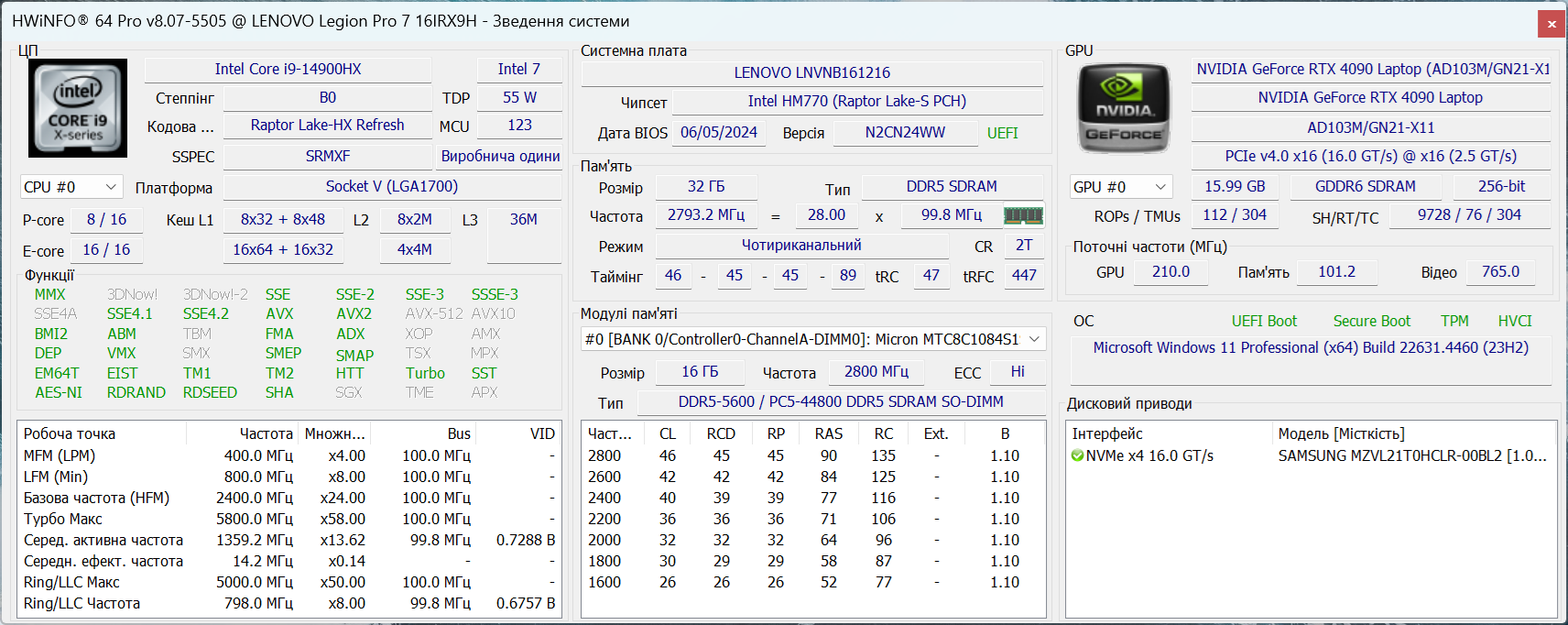
Task: Select the SAMSUNG MZVL21T0HCLR drive entry
Action: (x=1410, y=456)
